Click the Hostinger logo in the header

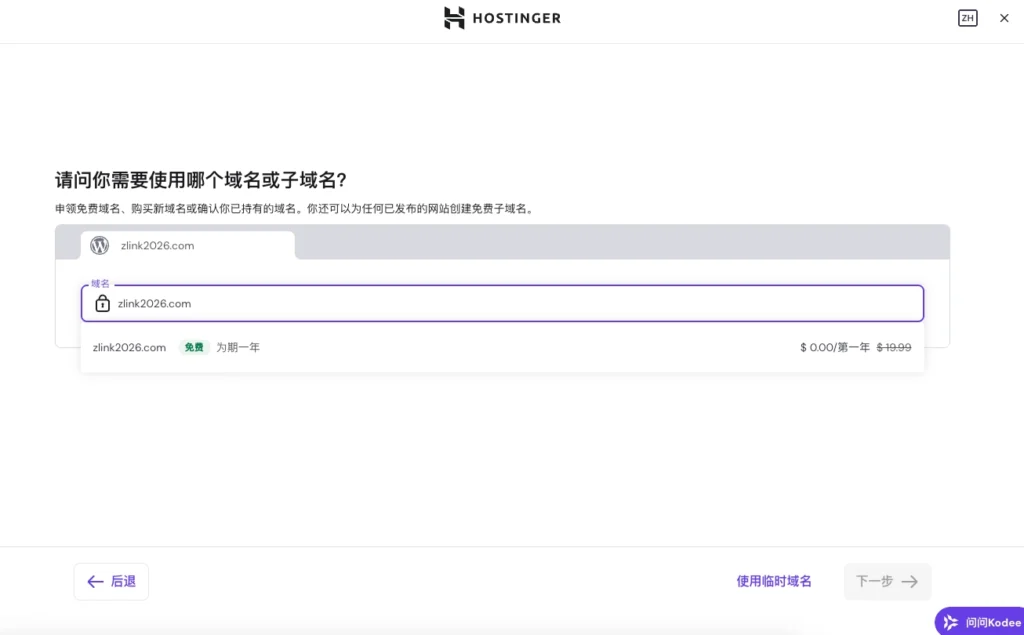click(x=502, y=18)
